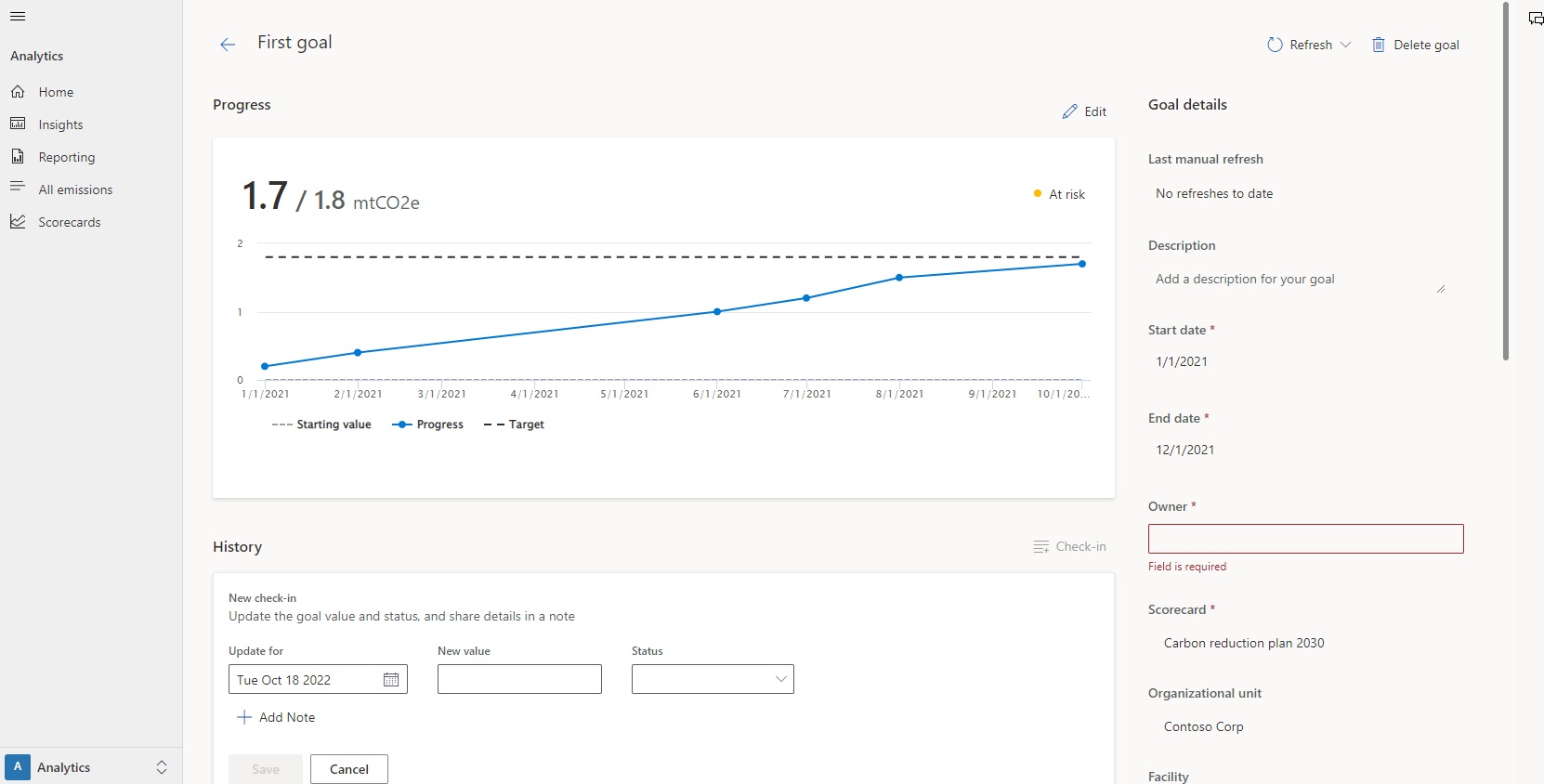Click Add Note
1544x784 pixels.
tap(276, 717)
